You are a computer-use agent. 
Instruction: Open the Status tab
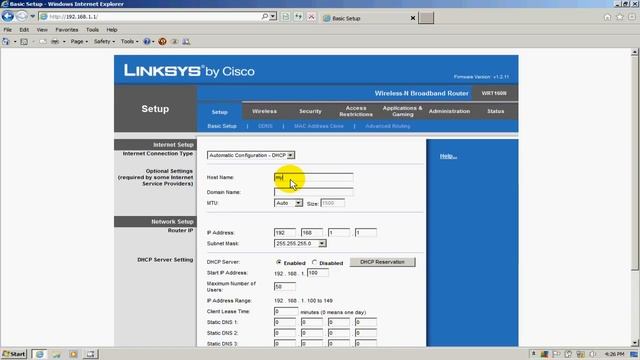(496, 111)
